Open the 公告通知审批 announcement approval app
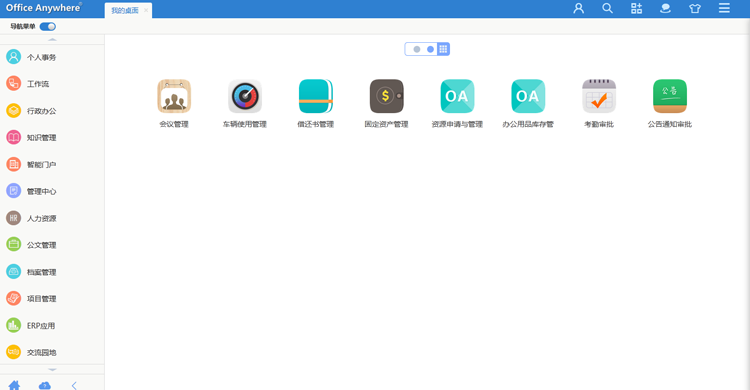The height and width of the screenshot is (390, 750). click(670, 96)
